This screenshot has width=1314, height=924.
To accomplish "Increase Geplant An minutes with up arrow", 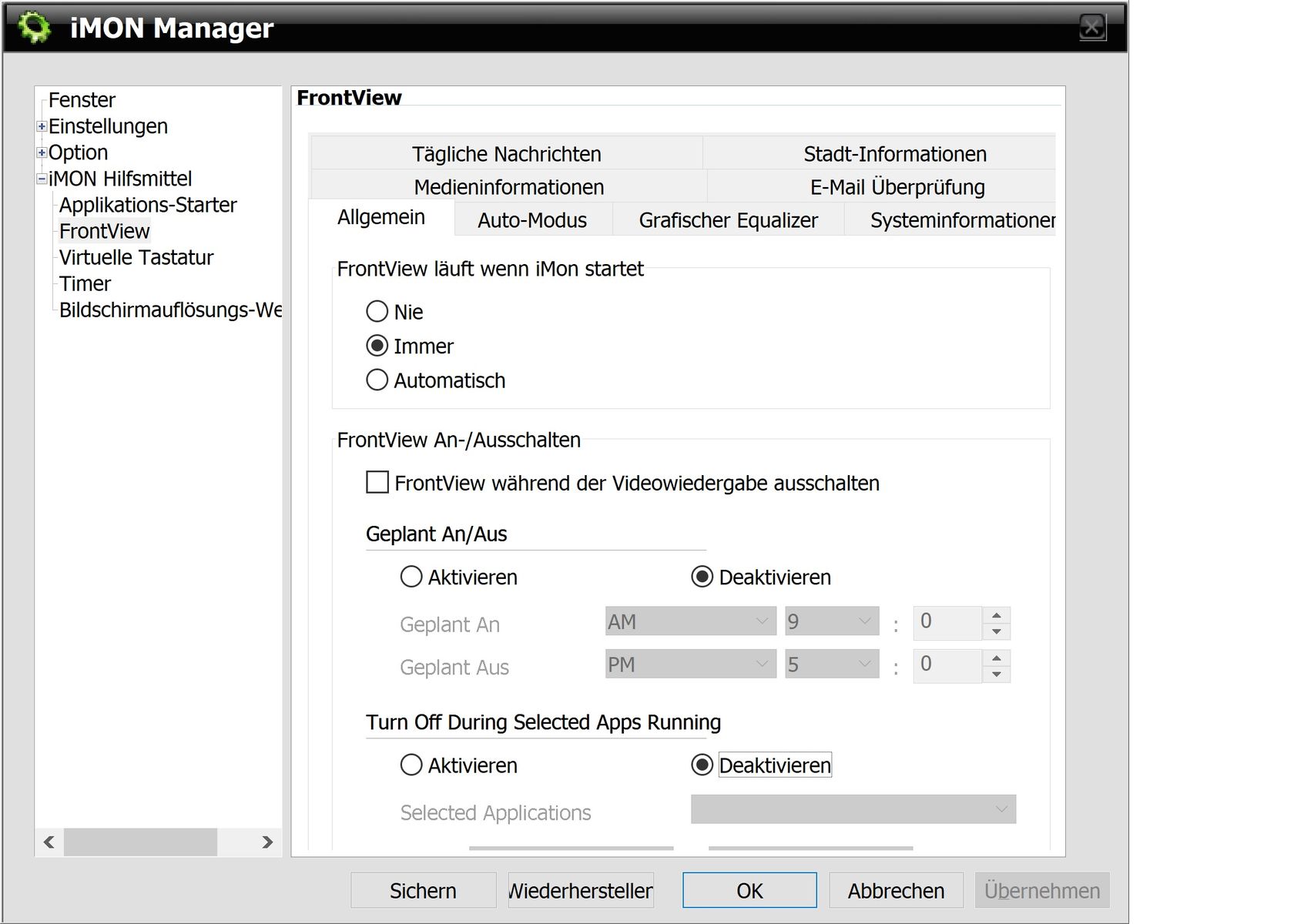I will click(x=997, y=615).
